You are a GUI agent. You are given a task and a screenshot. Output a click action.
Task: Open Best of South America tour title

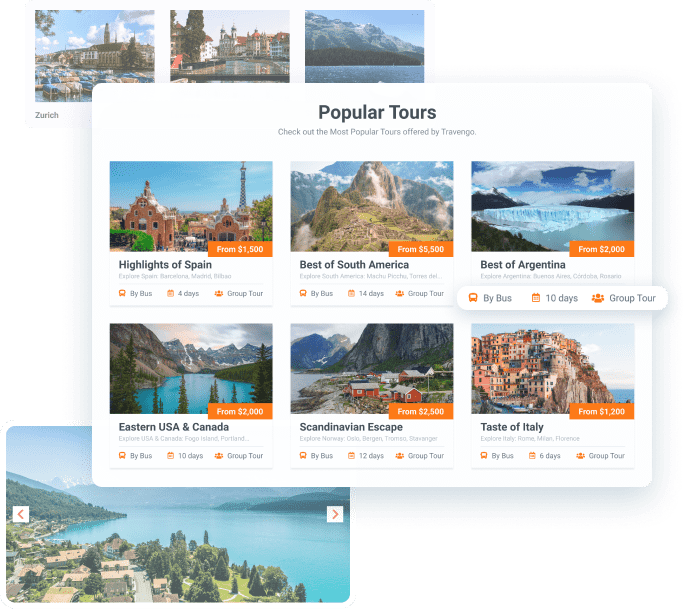(x=354, y=265)
